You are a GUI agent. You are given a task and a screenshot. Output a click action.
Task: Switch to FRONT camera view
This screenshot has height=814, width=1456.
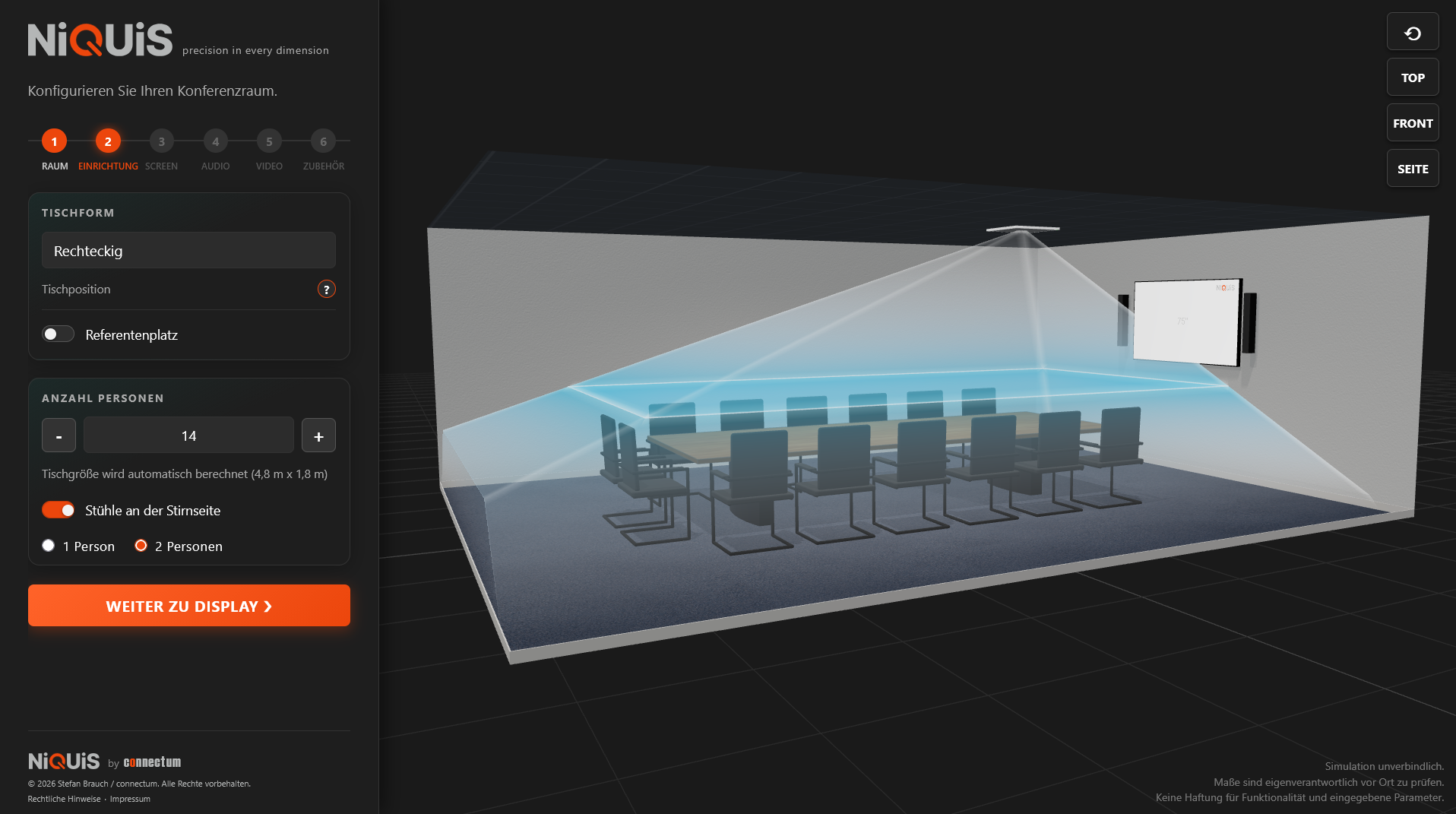pyautogui.click(x=1413, y=123)
